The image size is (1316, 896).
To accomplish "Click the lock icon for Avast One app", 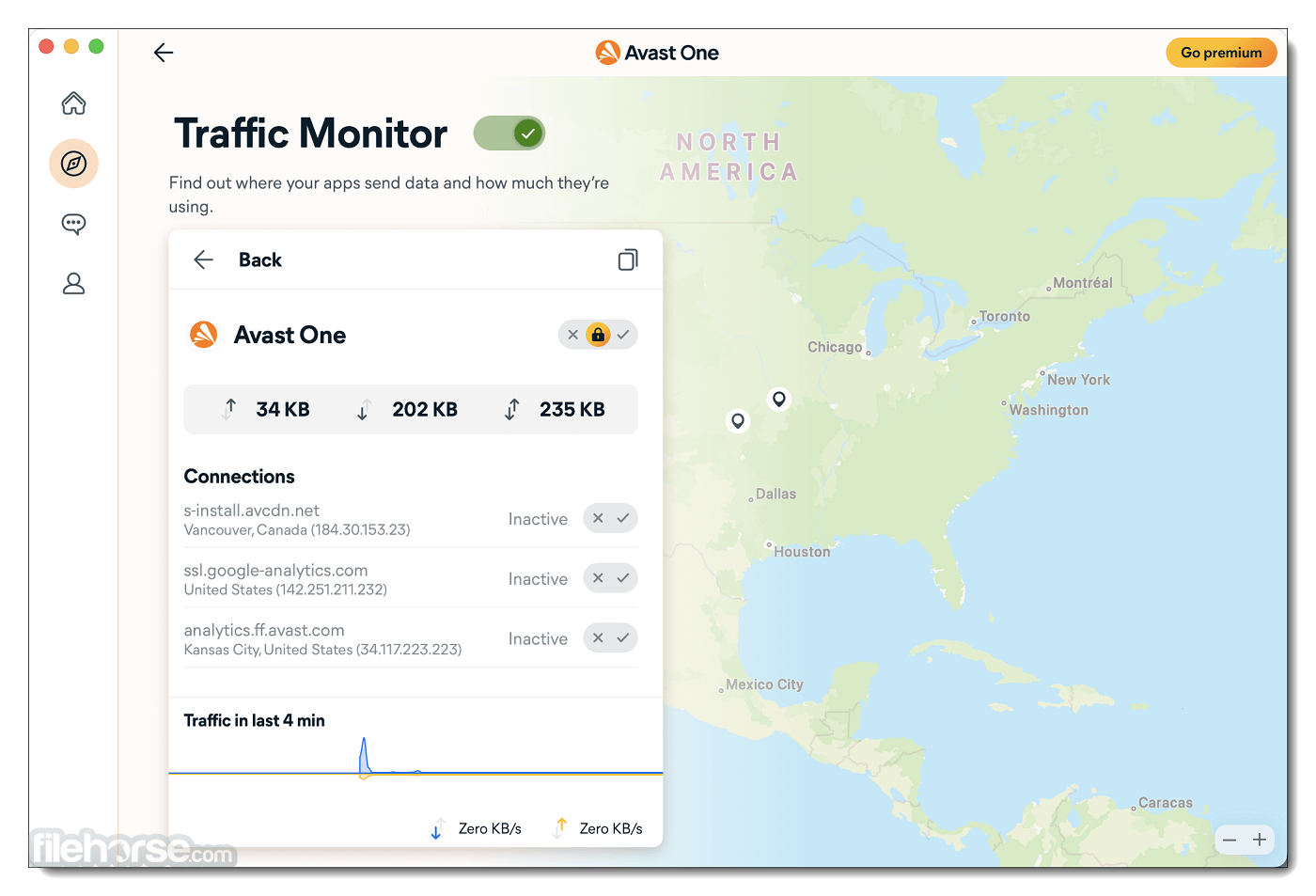I will 598,335.
